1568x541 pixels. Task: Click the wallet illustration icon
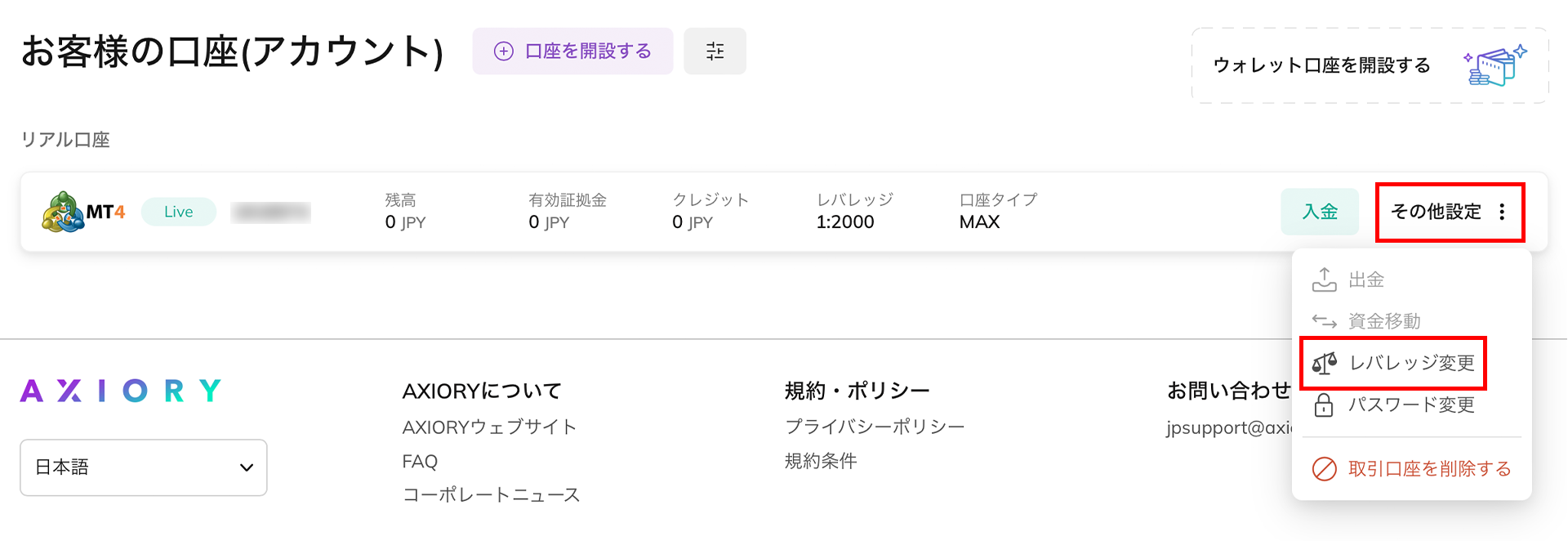pos(1495,65)
